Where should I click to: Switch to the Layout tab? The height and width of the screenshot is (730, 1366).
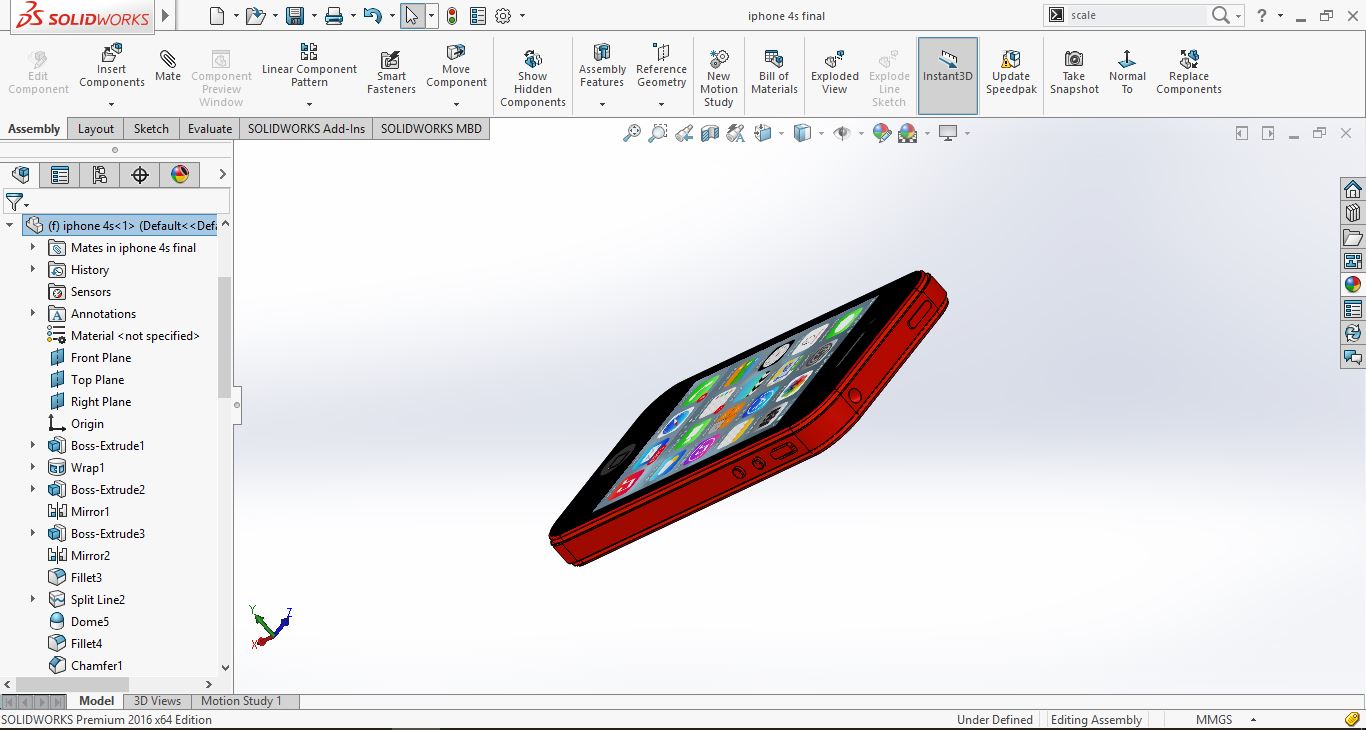(x=96, y=128)
